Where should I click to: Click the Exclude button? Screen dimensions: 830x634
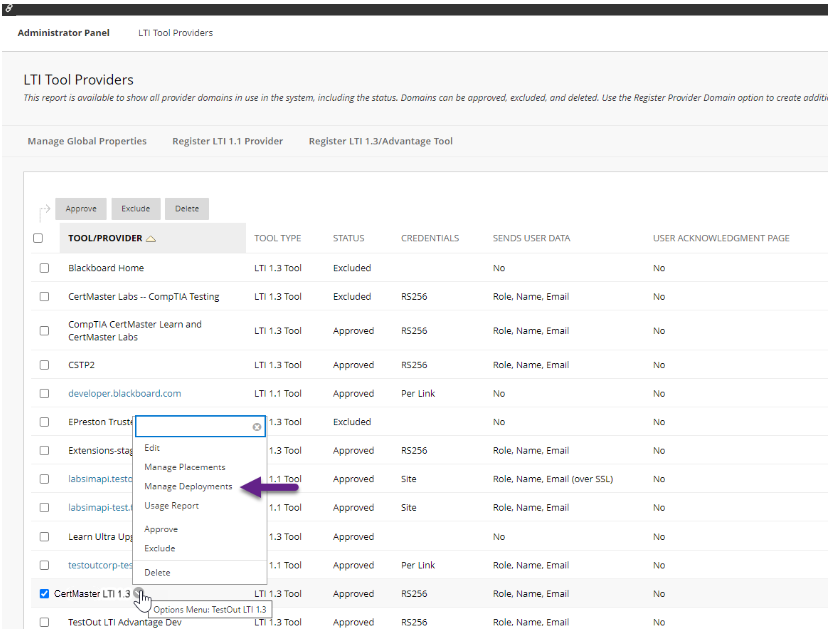(135, 208)
